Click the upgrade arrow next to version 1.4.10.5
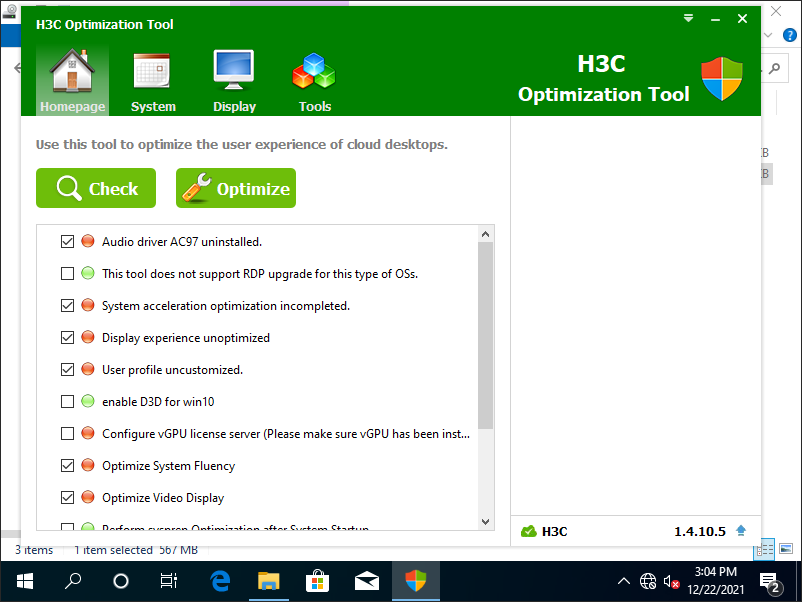This screenshot has width=802, height=602. pos(741,530)
